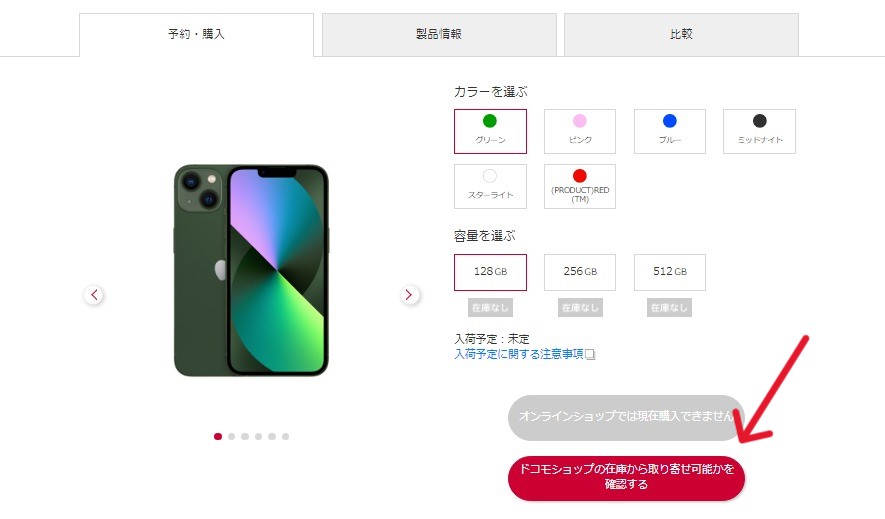Select the fourth carousel dot indicator

[259, 436]
